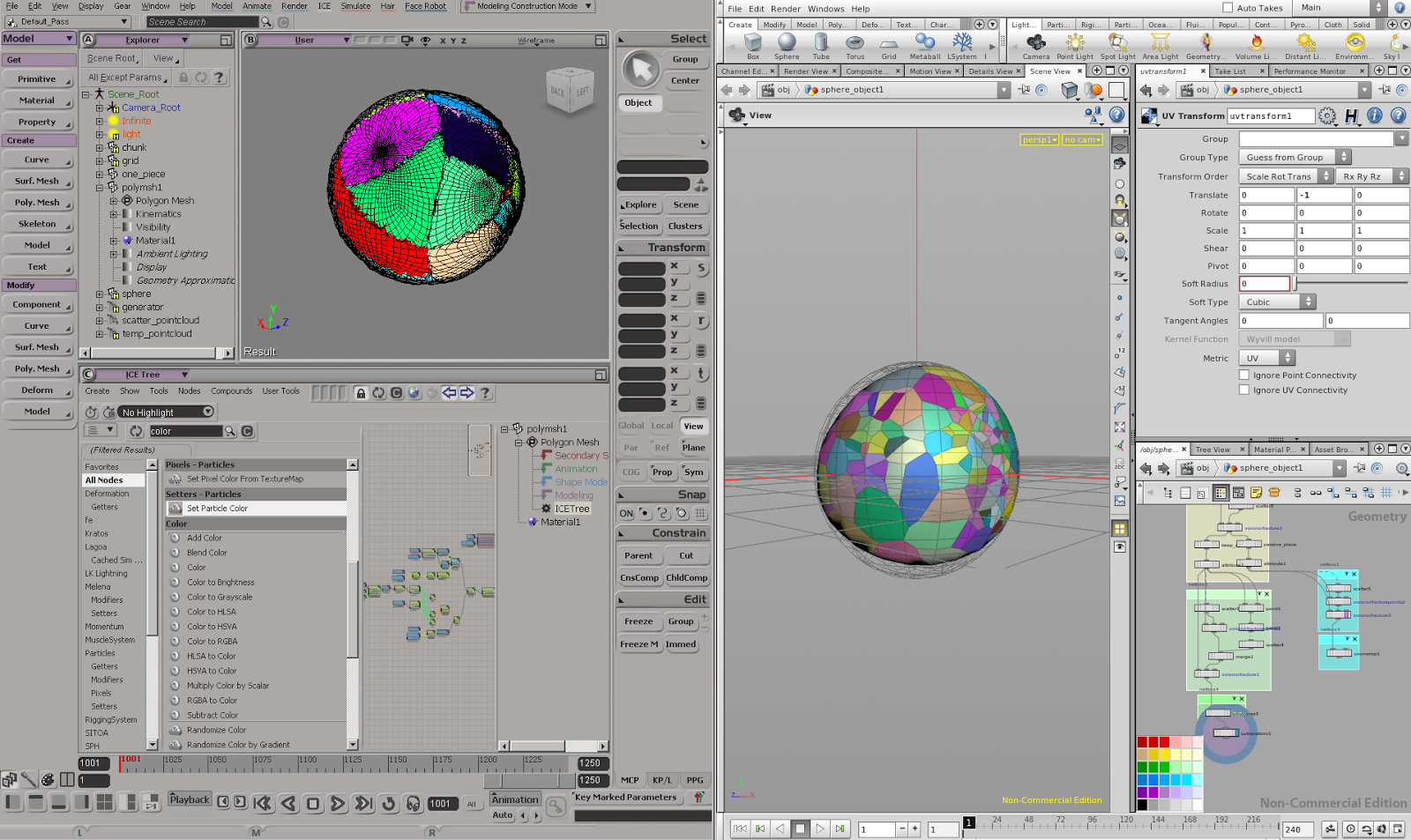Play forward in Softimage timeline
This screenshot has height=840, width=1411.
pyautogui.click(x=338, y=803)
